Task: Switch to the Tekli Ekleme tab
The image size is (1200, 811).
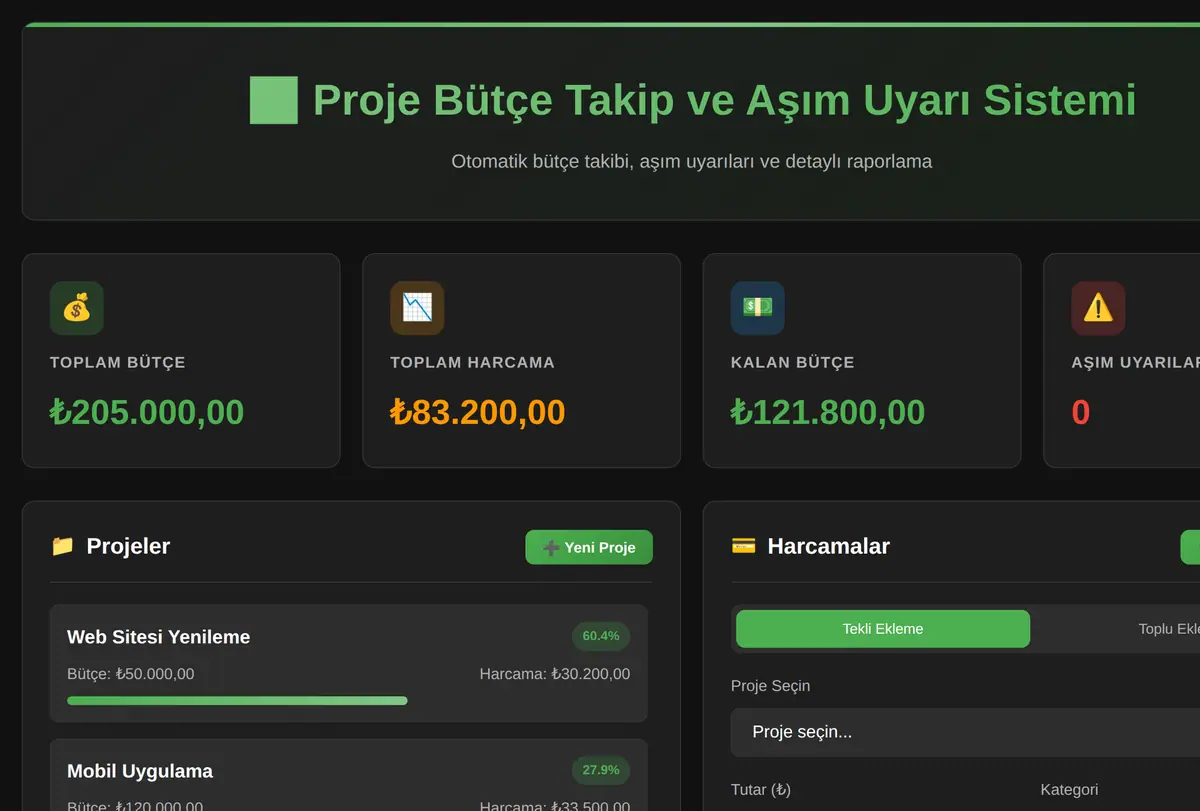Action: (883, 629)
